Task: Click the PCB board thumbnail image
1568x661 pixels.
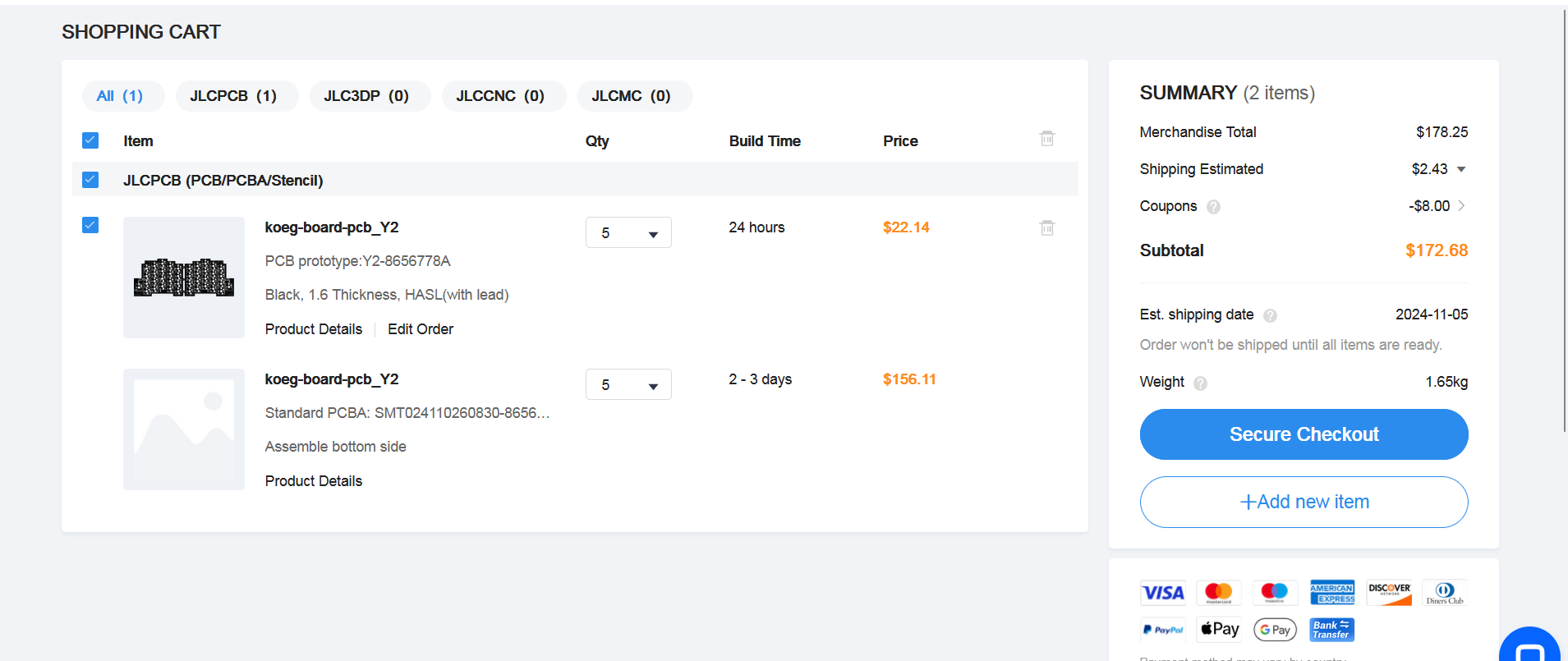Action: click(184, 278)
